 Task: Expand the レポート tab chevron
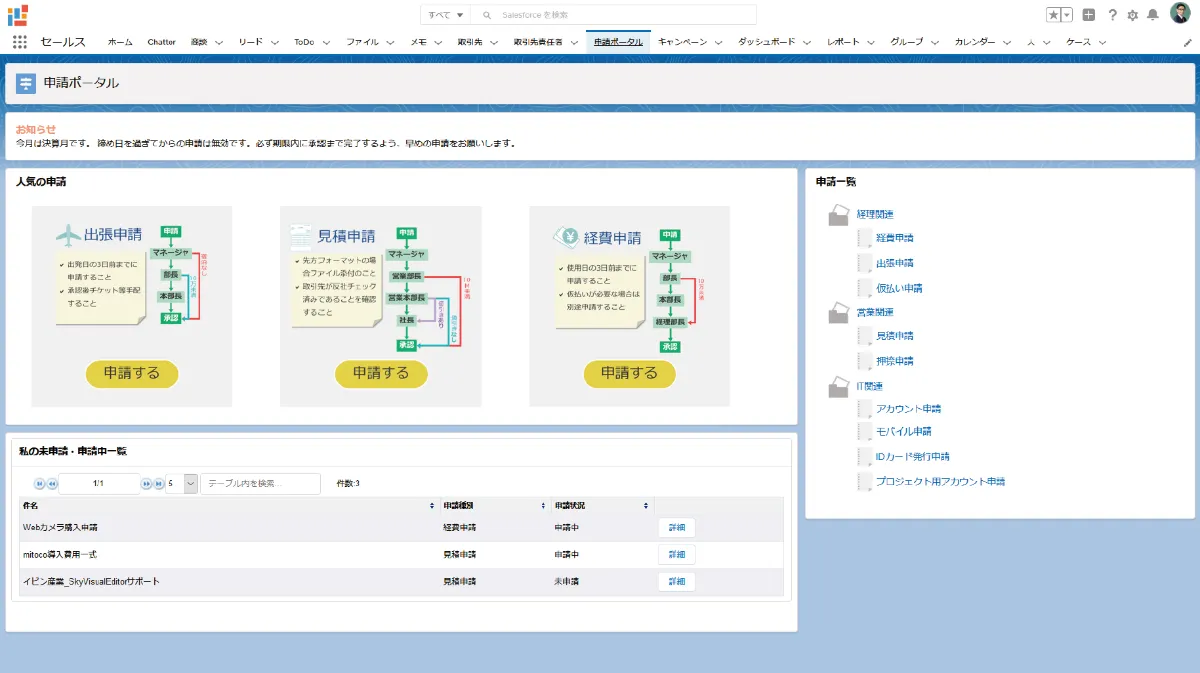(x=872, y=42)
